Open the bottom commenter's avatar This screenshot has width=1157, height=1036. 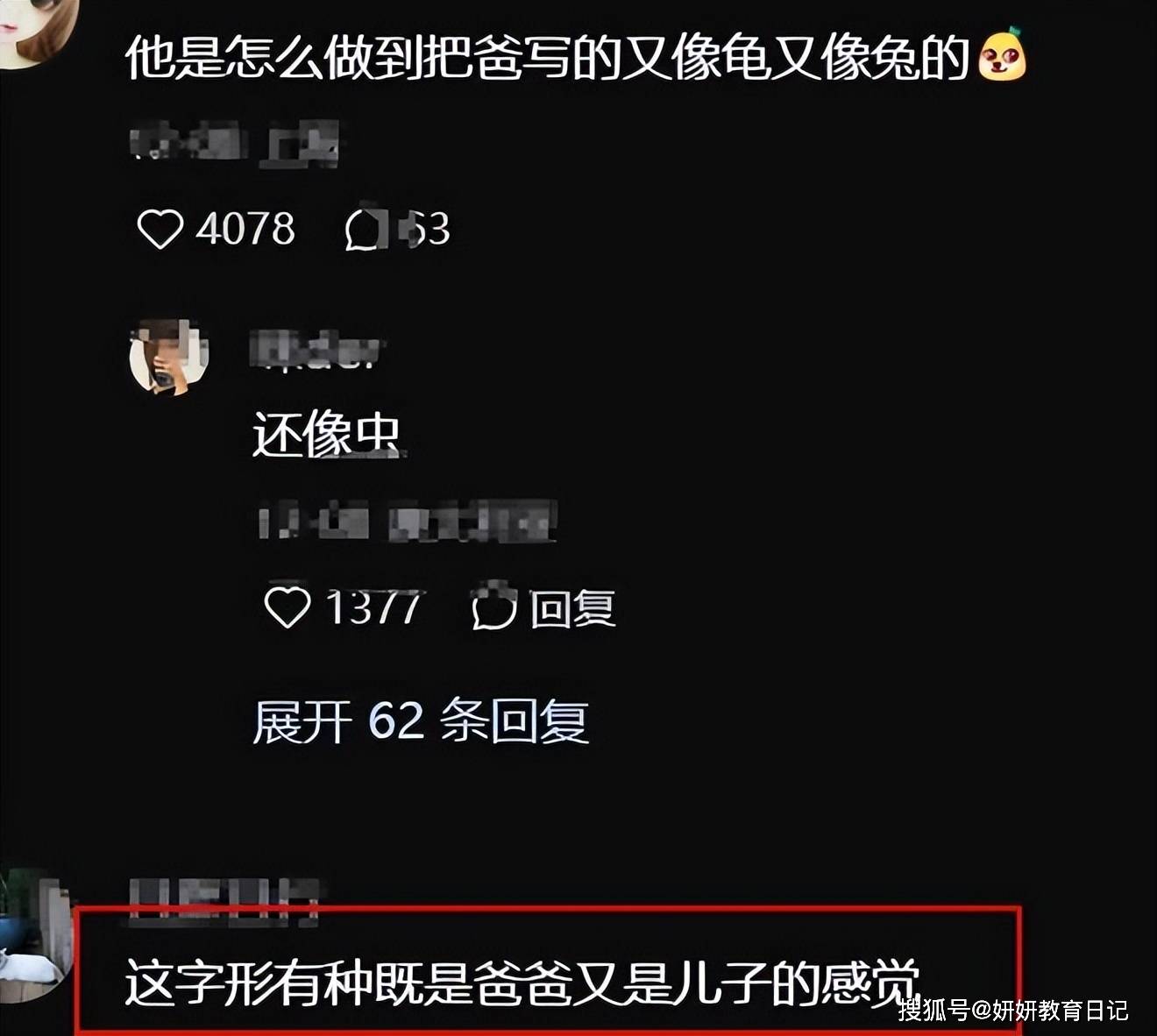[35, 935]
